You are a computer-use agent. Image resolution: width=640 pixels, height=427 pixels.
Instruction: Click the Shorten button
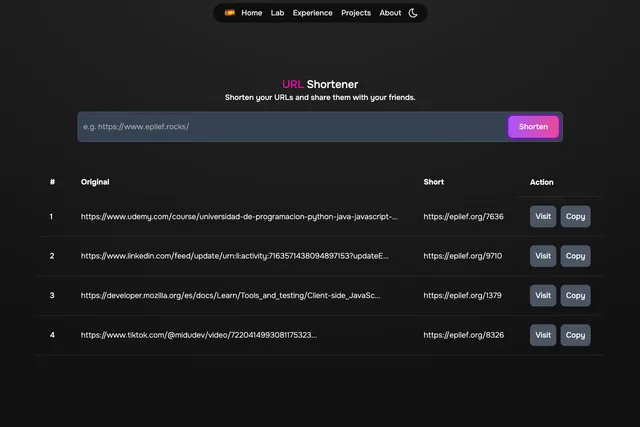[533, 127]
